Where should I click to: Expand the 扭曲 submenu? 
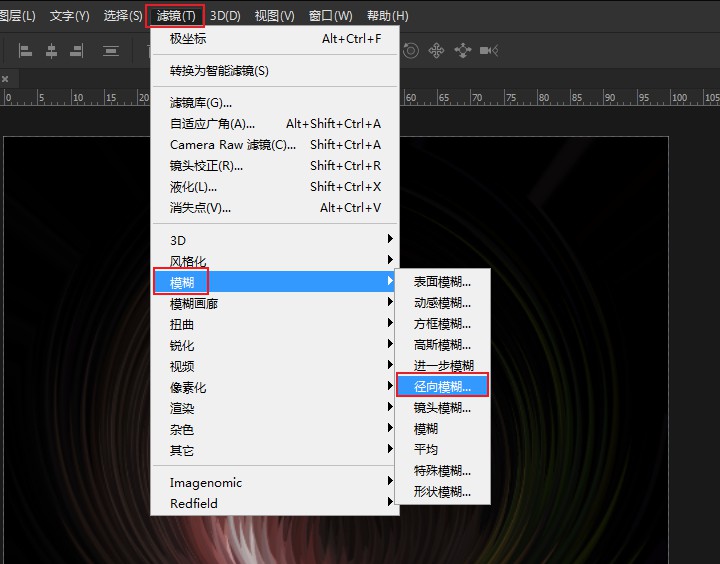(275, 324)
